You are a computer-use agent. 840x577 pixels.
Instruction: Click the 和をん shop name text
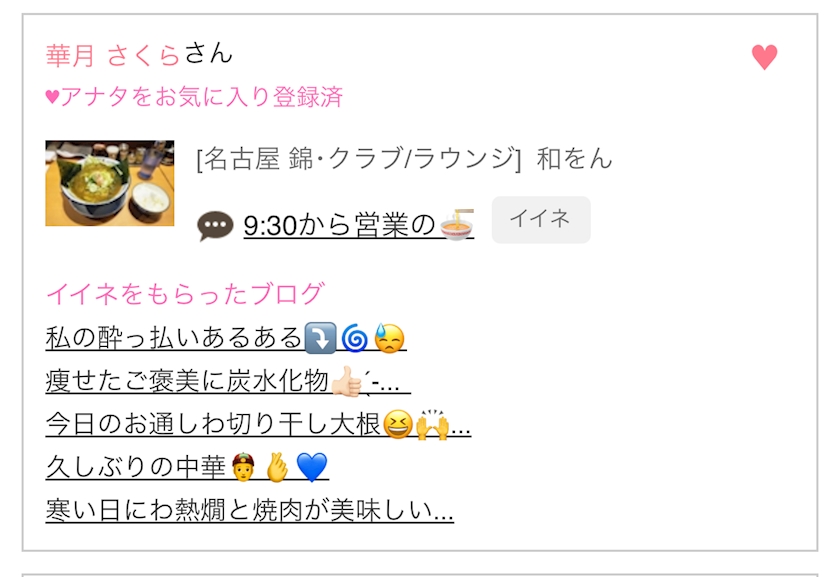coord(574,159)
